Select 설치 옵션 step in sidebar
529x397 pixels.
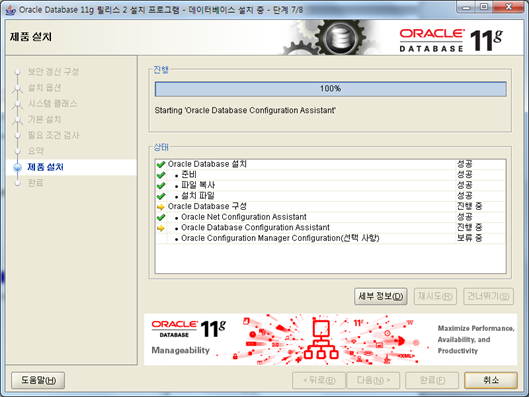[x=44, y=88]
